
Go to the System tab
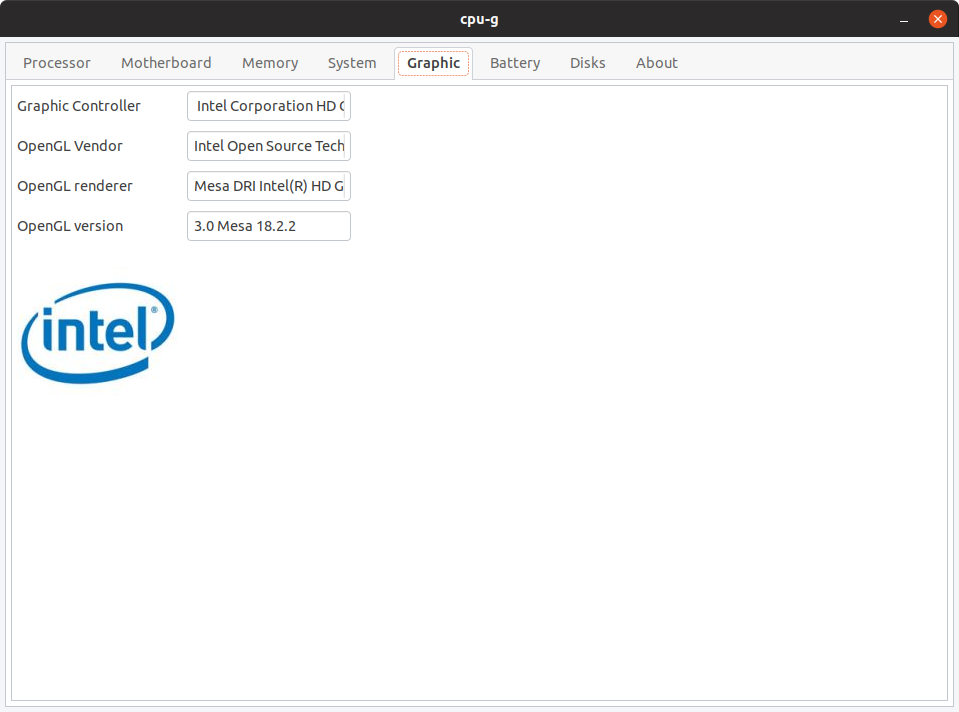(x=352, y=63)
